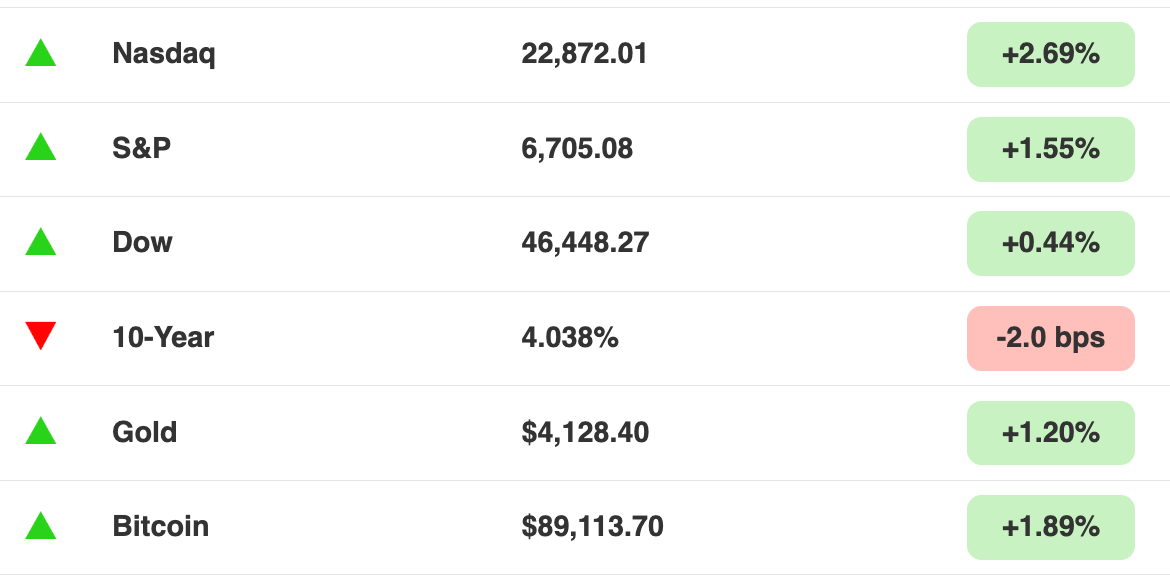The height and width of the screenshot is (577, 1170).
Task: Open the Bitcoin label
Action: [x=160, y=526]
